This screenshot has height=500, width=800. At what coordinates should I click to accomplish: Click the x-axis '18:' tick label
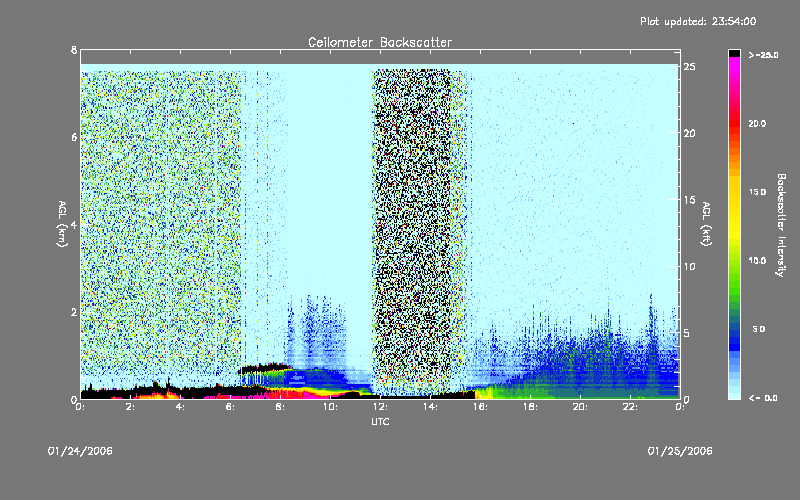(530, 407)
